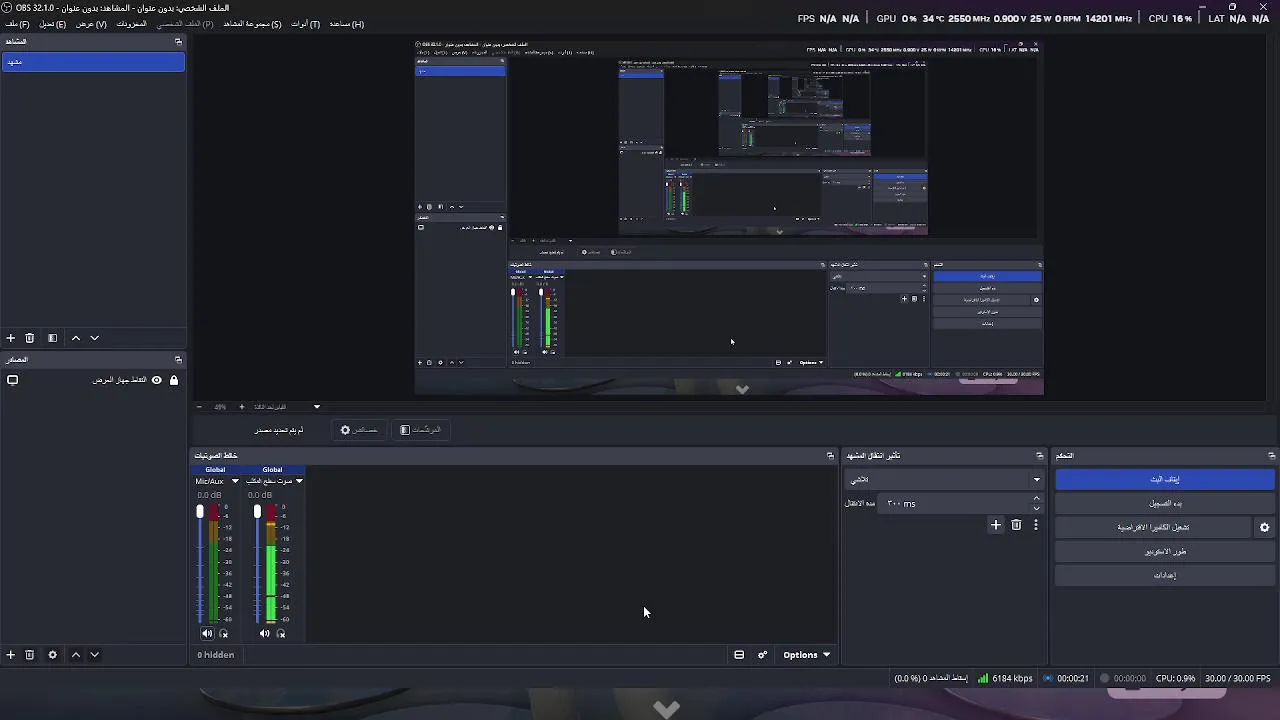Open advanced audio properties gears icon
The height and width of the screenshot is (720, 1280).
(x=762, y=655)
